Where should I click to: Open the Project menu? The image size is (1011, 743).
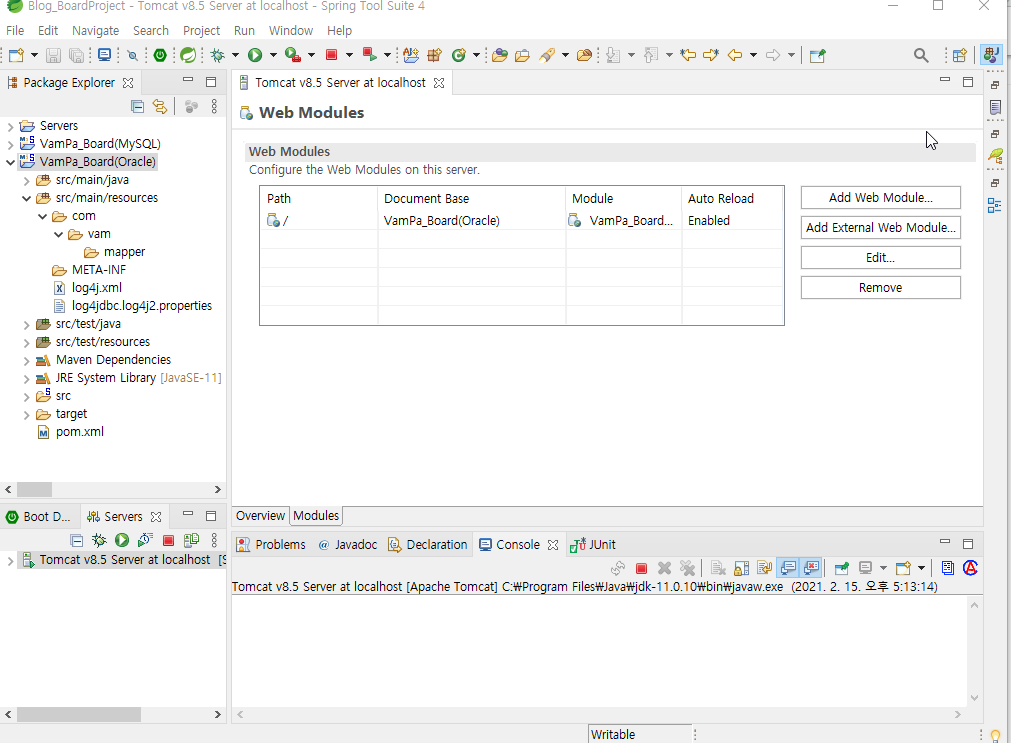pyautogui.click(x=201, y=30)
